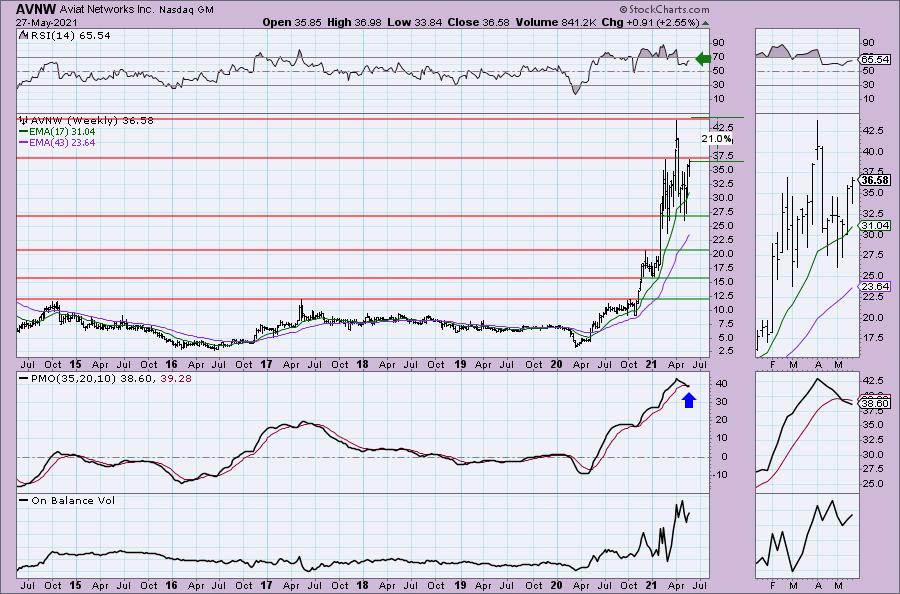Click the -10 label on PMO axis
The image size is (900, 594).
pyautogui.click(x=720, y=474)
